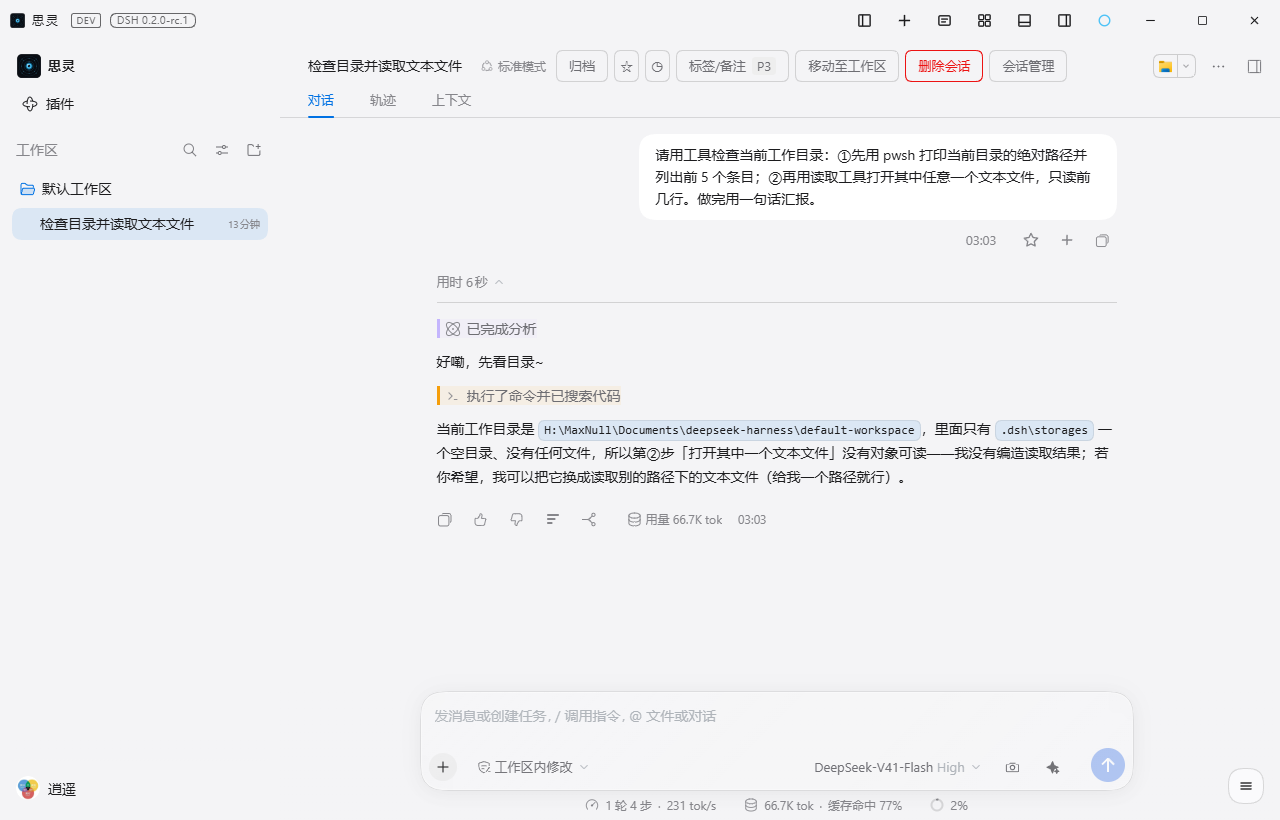Click the red 删除会话 button
The image size is (1280, 820).
[x=944, y=66]
